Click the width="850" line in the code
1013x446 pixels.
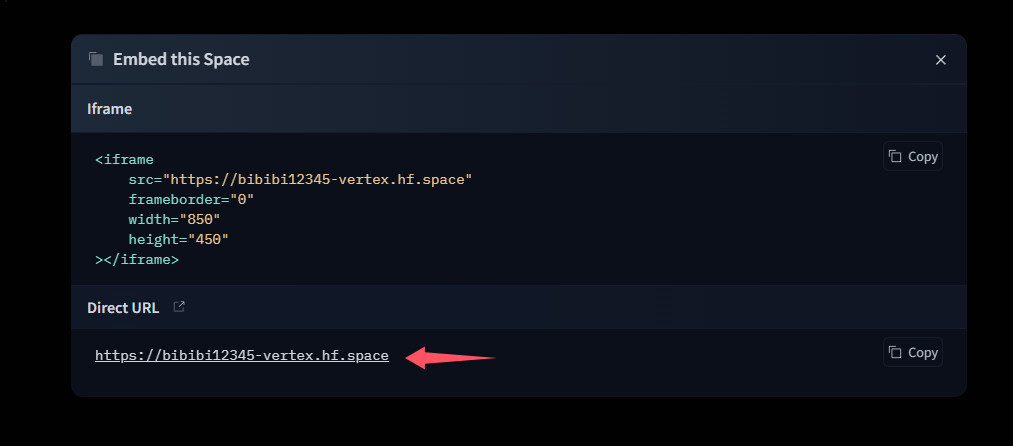click(x=174, y=219)
